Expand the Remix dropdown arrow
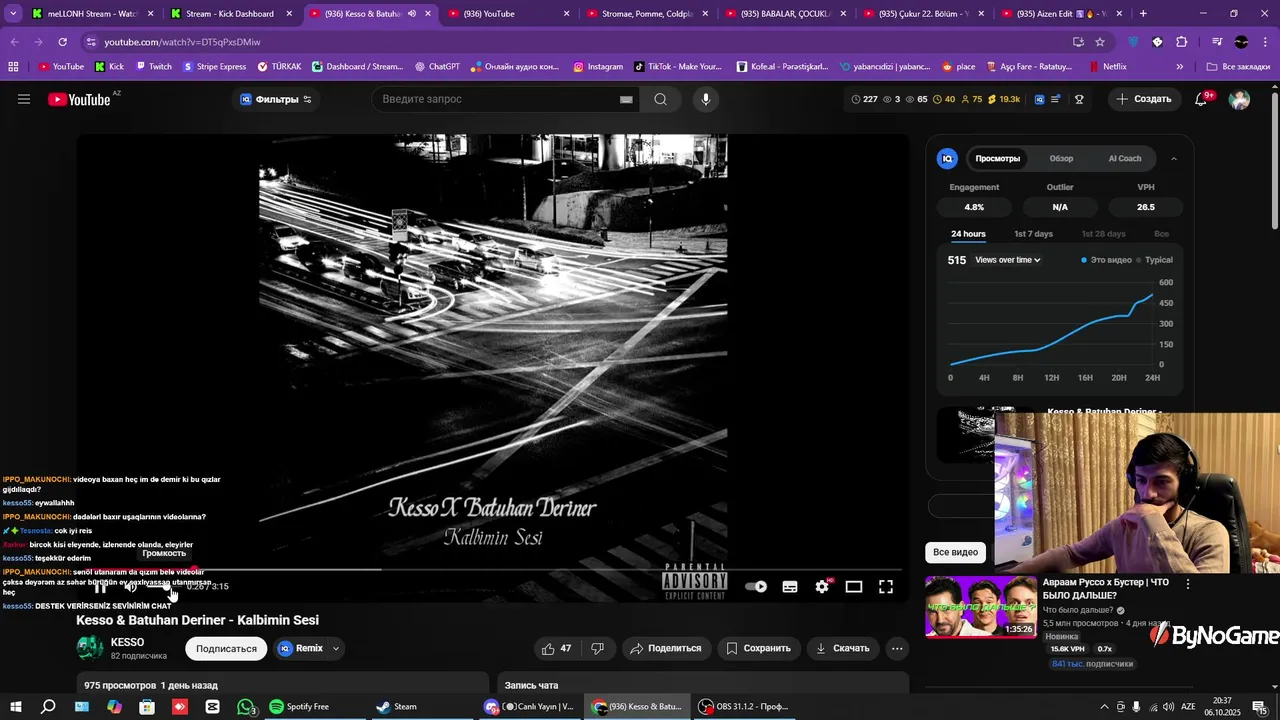Screen dimensions: 1280x720 click(x=336, y=648)
